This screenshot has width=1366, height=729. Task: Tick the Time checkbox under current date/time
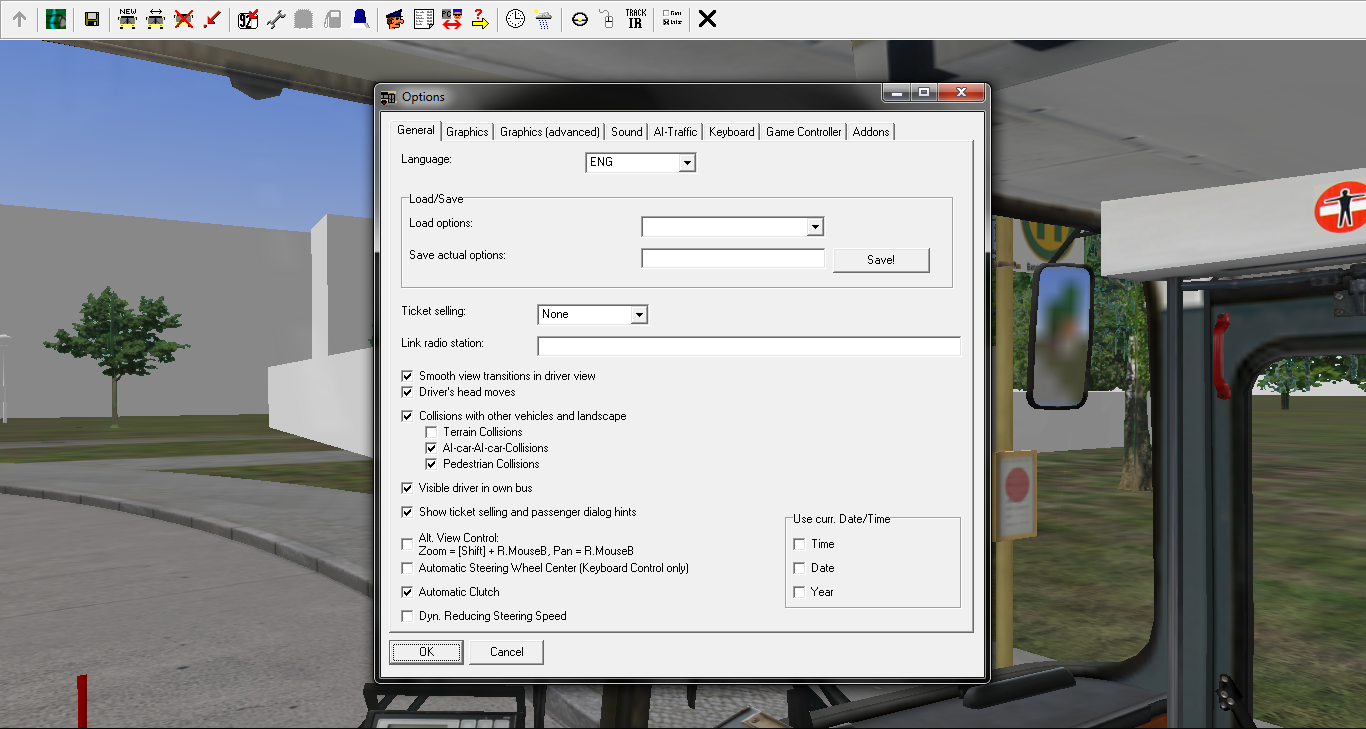click(799, 544)
